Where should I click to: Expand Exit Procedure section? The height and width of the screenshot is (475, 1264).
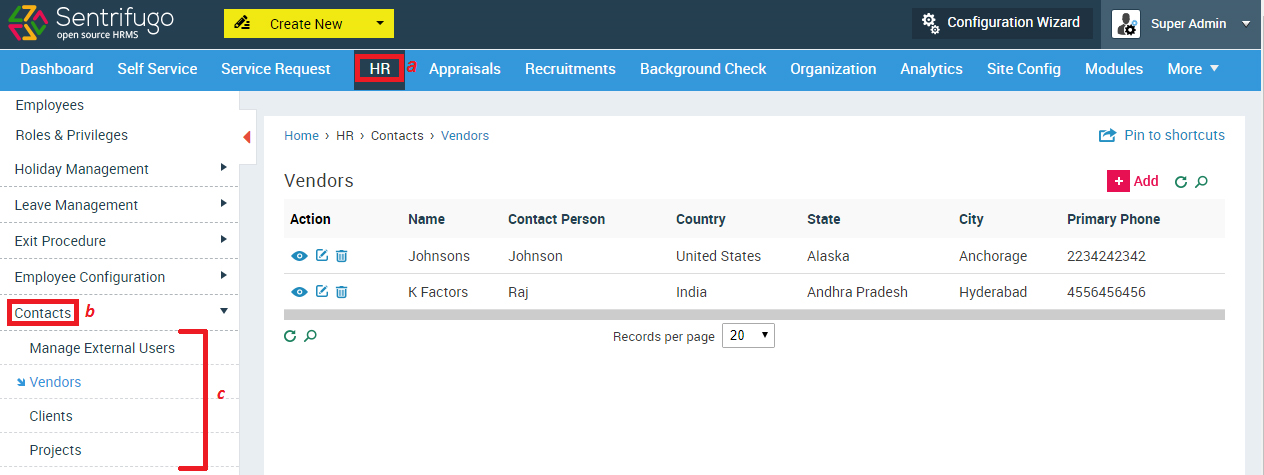coord(119,241)
